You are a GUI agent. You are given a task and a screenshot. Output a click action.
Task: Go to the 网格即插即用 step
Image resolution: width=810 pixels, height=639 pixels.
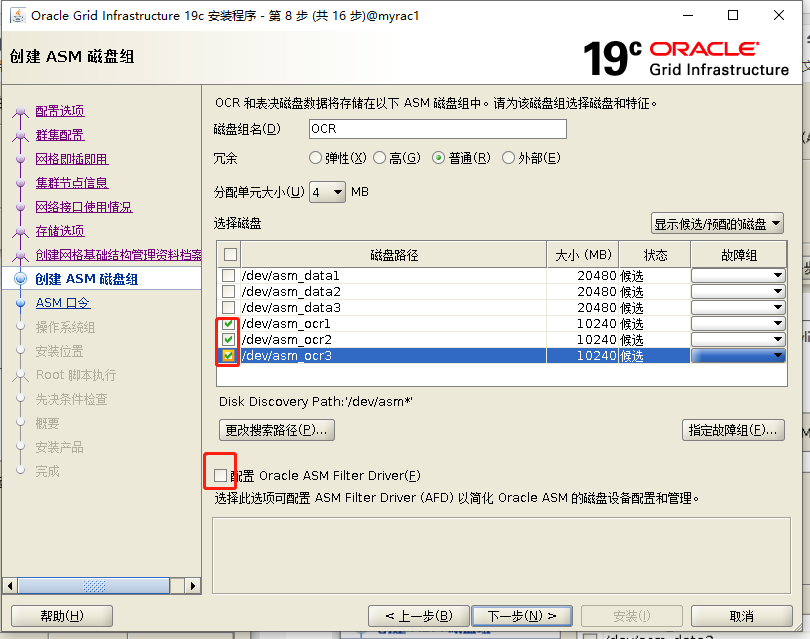(72, 159)
